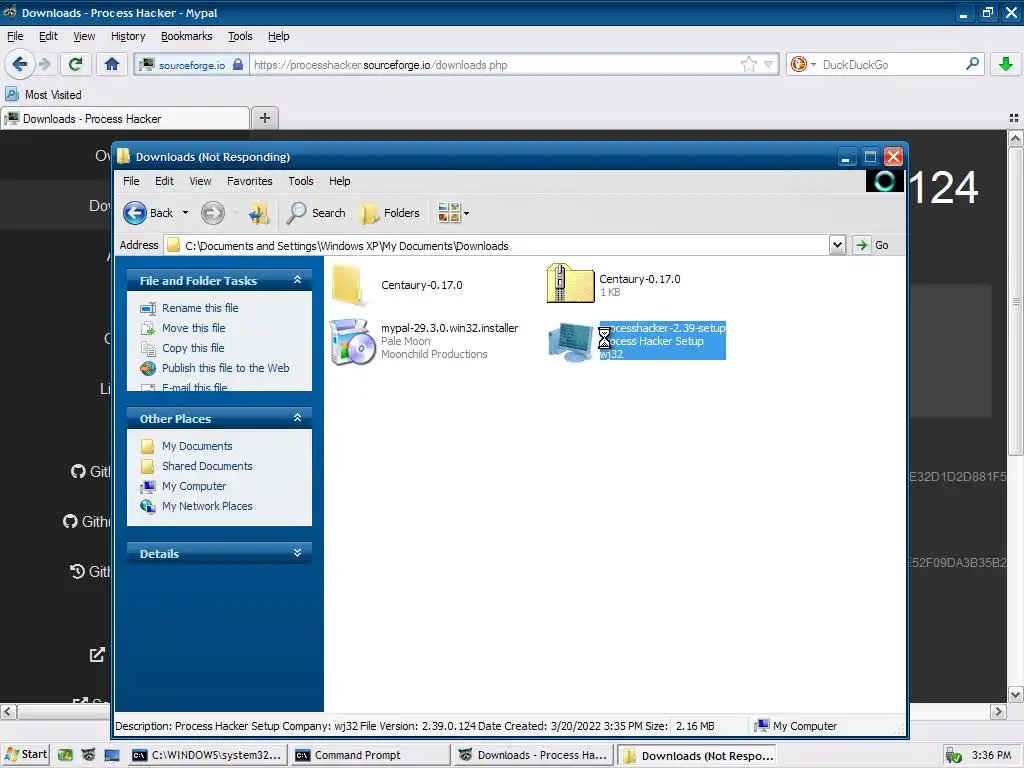Click DuckDuckGo search magnifier
1024x768 pixels.
point(972,64)
